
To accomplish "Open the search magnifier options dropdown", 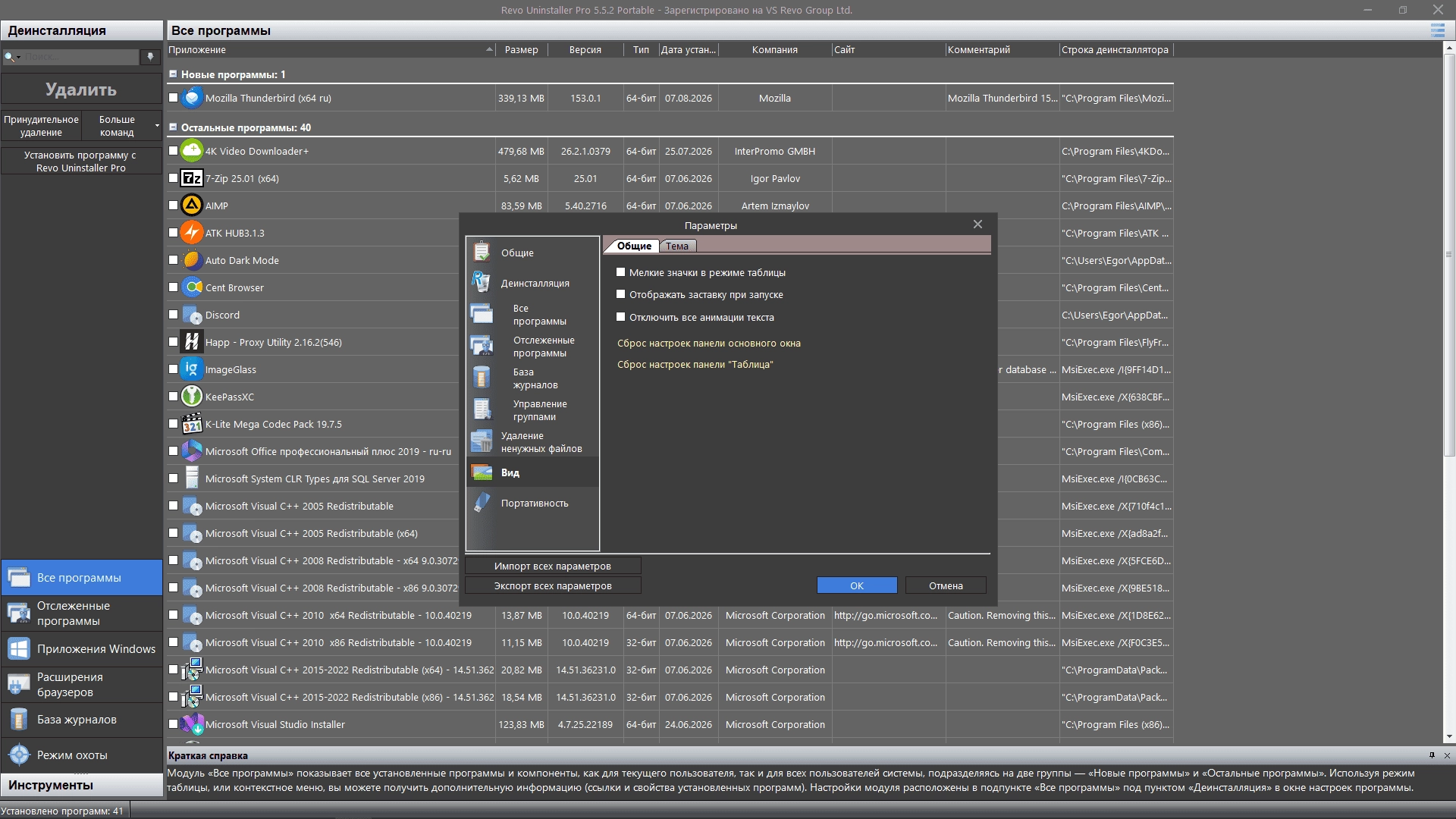I will [11, 57].
